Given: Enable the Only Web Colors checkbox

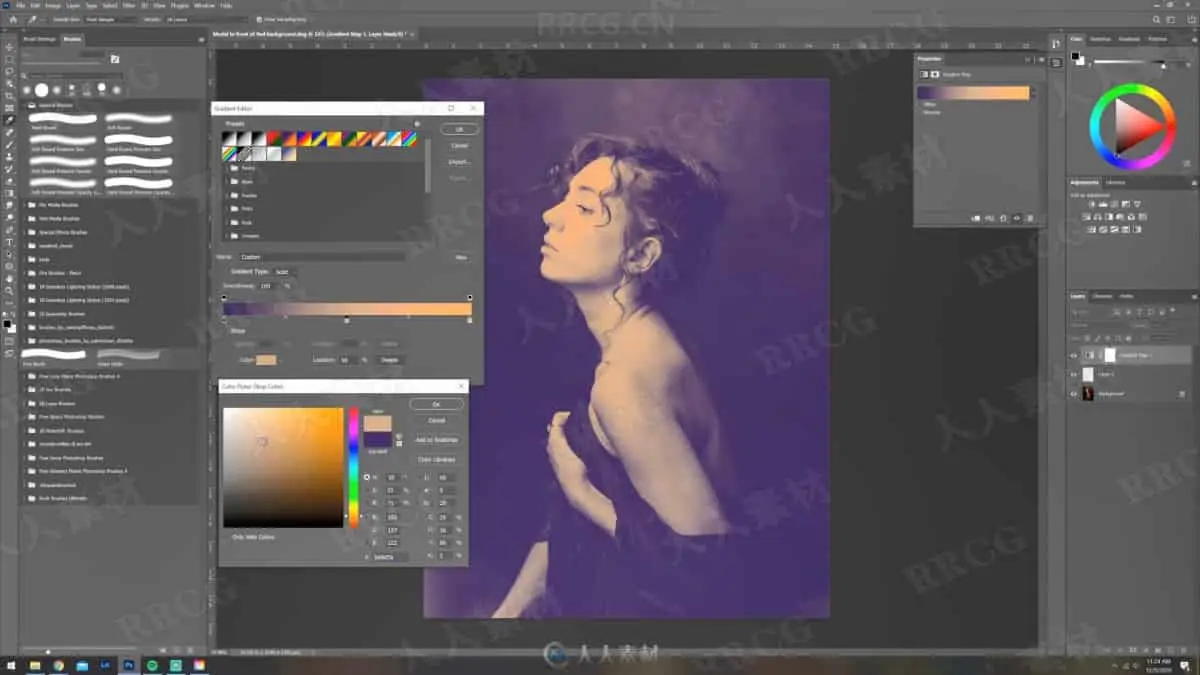Looking at the screenshot, I should [227, 537].
